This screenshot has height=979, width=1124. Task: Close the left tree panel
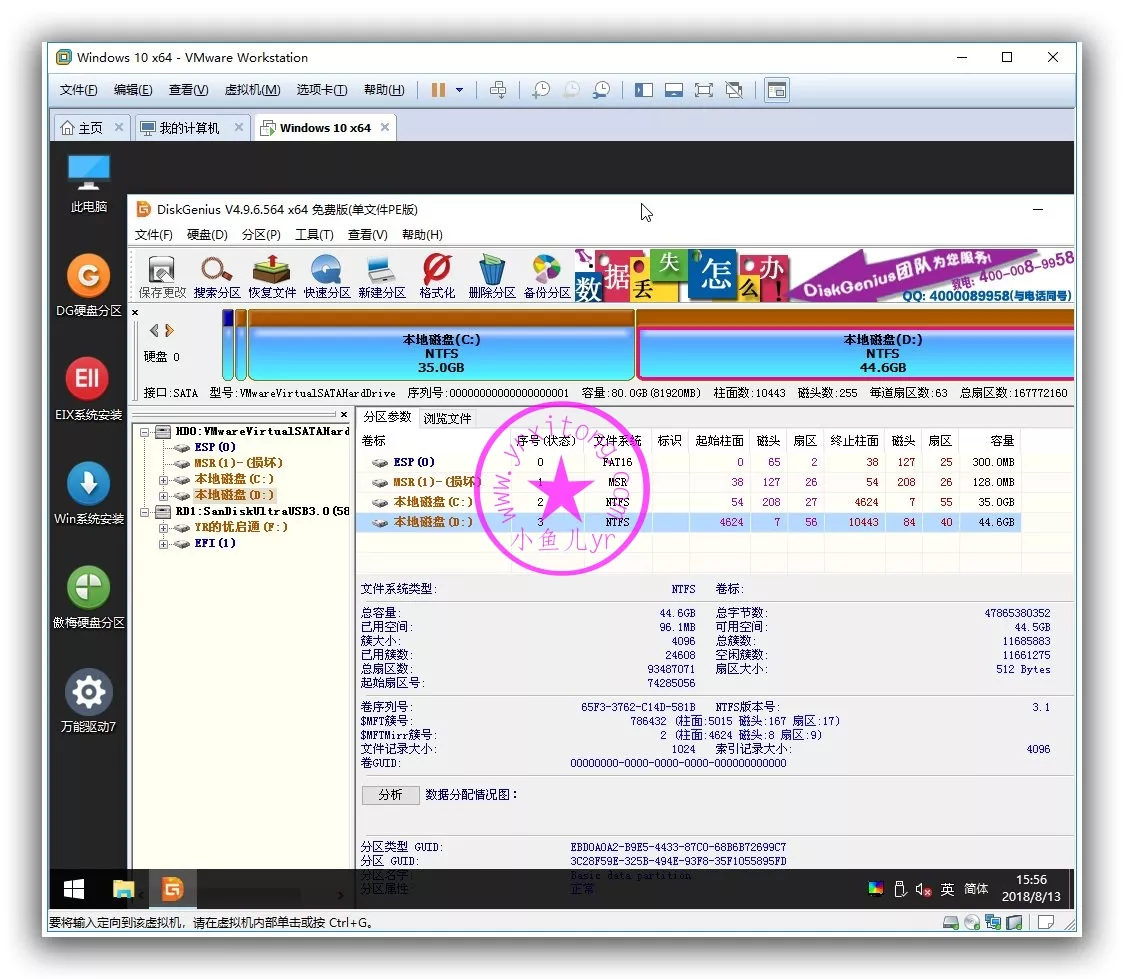[x=344, y=414]
